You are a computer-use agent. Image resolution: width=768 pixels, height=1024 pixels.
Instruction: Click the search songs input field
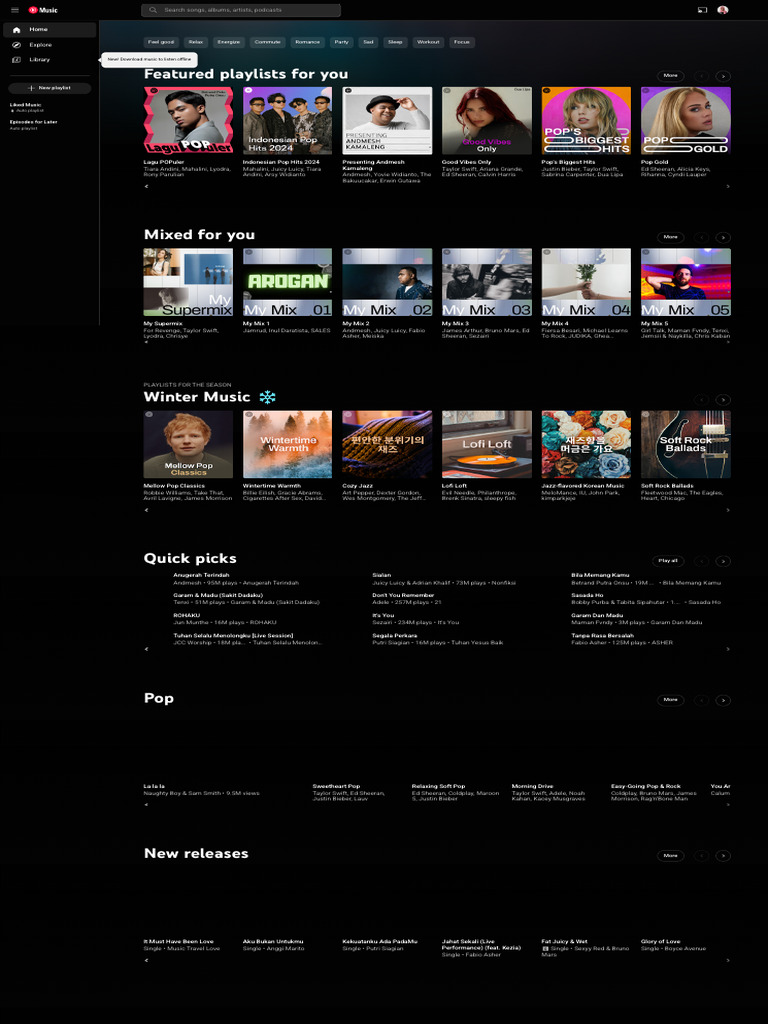tap(241, 10)
